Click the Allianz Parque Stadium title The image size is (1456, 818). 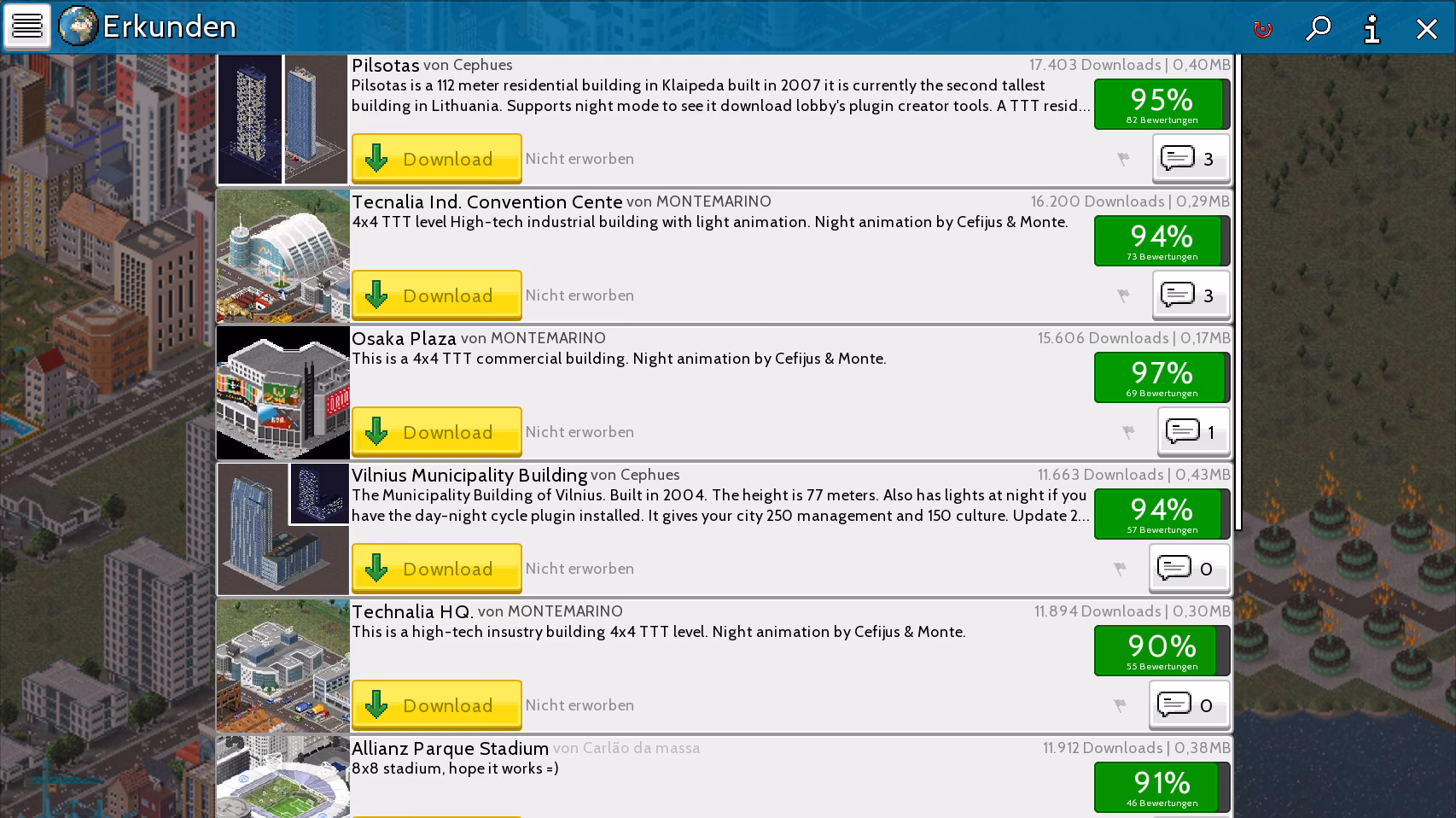(450, 749)
